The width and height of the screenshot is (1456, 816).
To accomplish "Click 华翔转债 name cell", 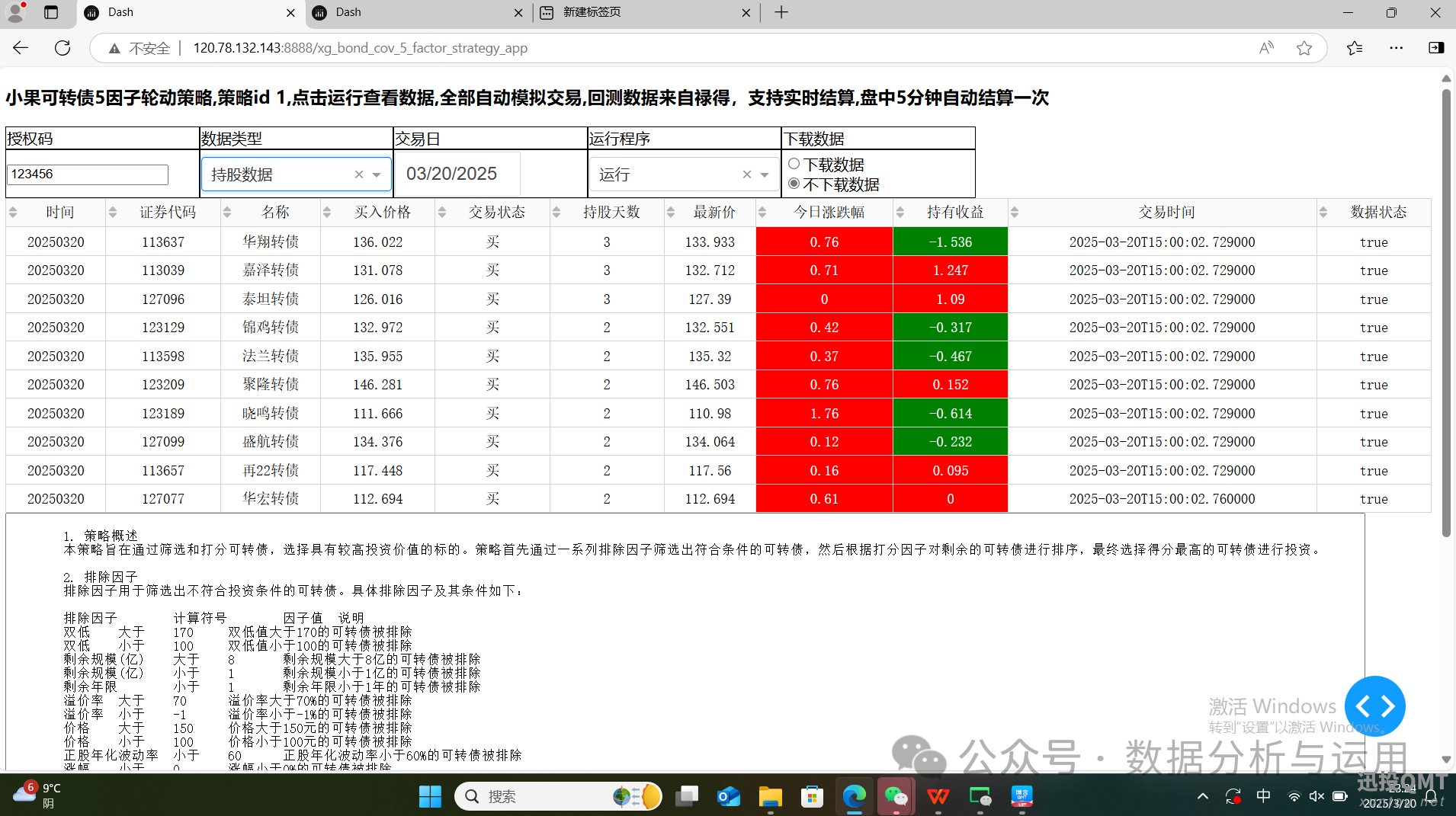I will coord(271,242).
